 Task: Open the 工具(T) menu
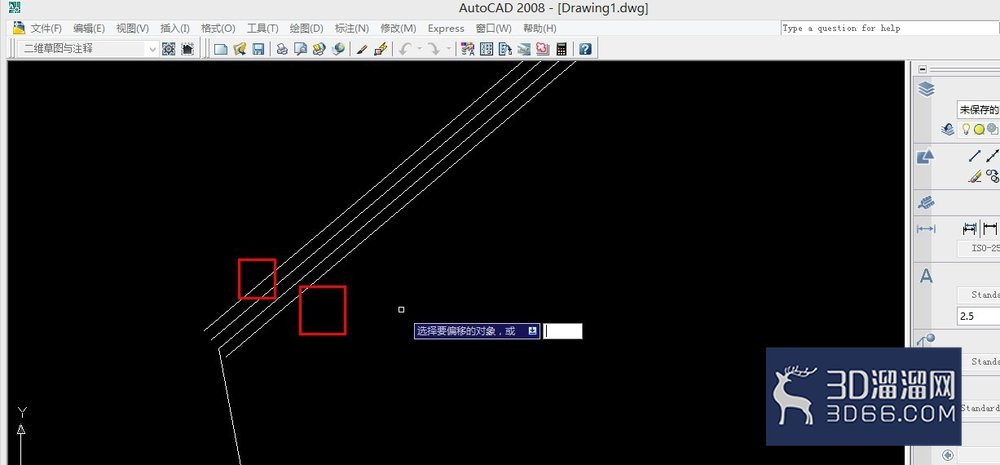pyautogui.click(x=263, y=28)
